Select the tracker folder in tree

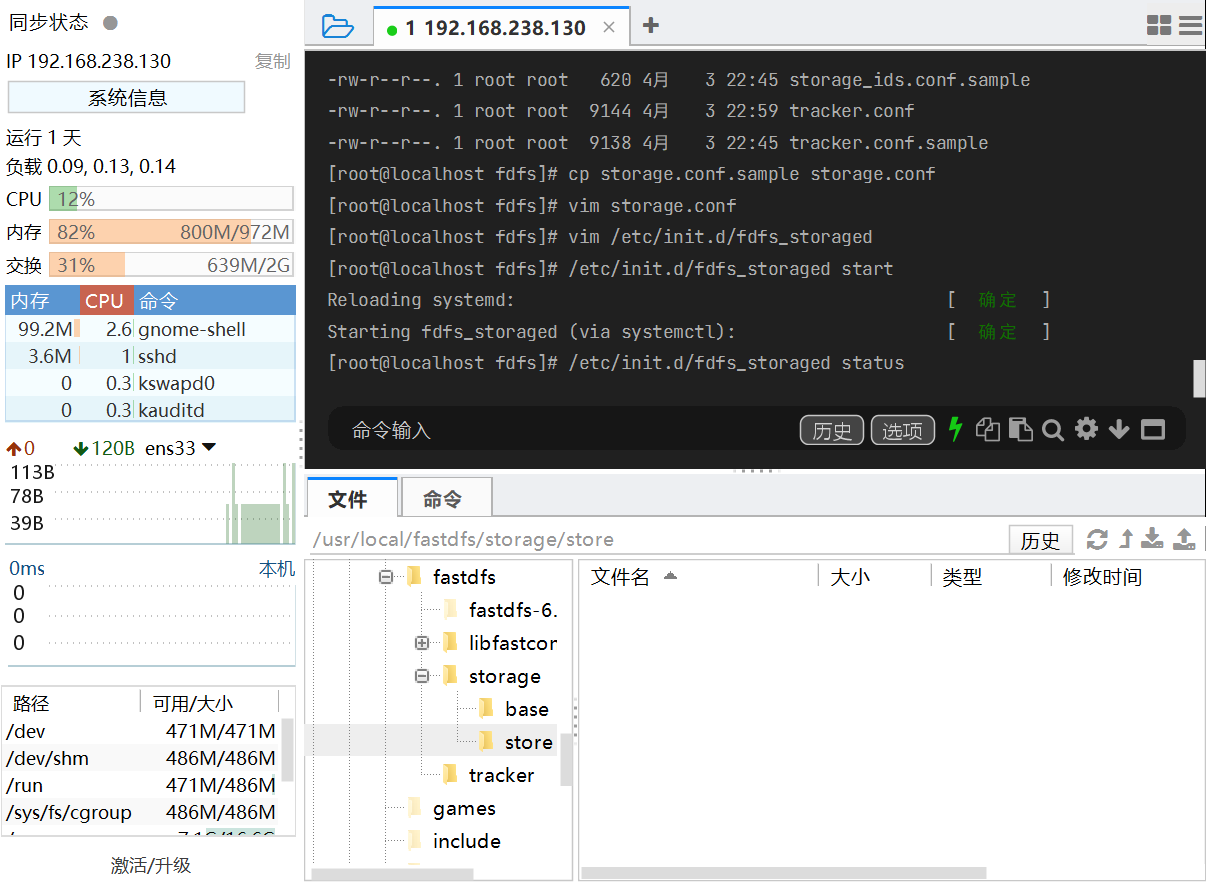[489, 775]
